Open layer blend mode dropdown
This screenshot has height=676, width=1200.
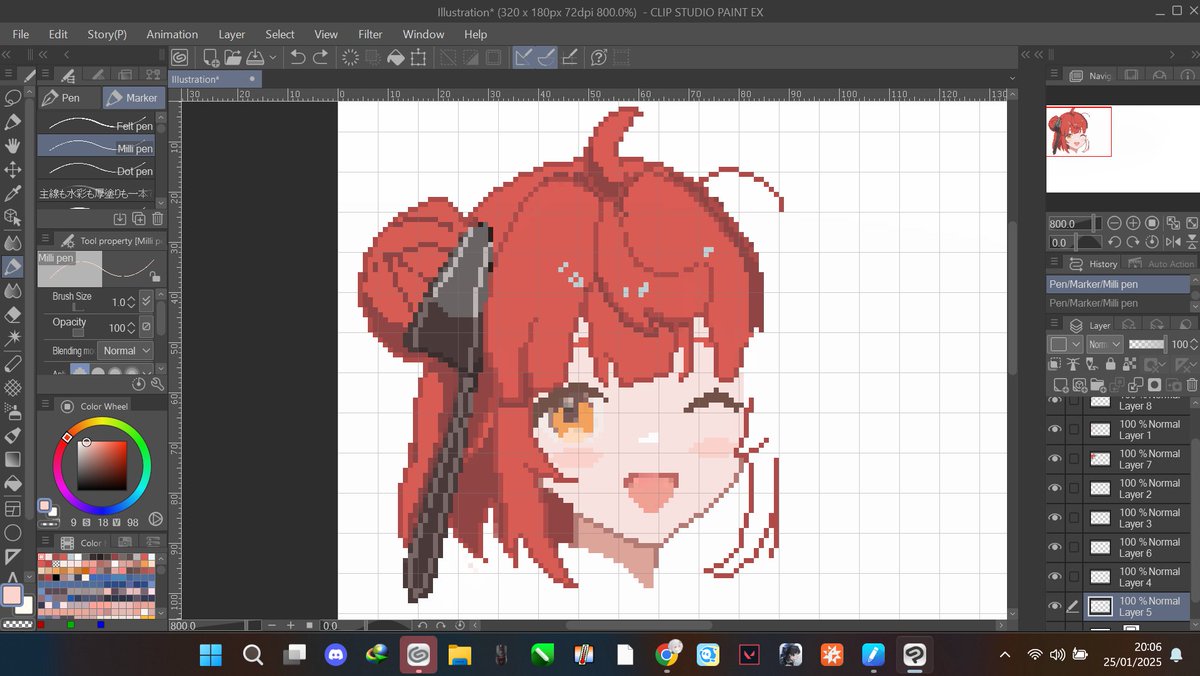[x=1104, y=344]
